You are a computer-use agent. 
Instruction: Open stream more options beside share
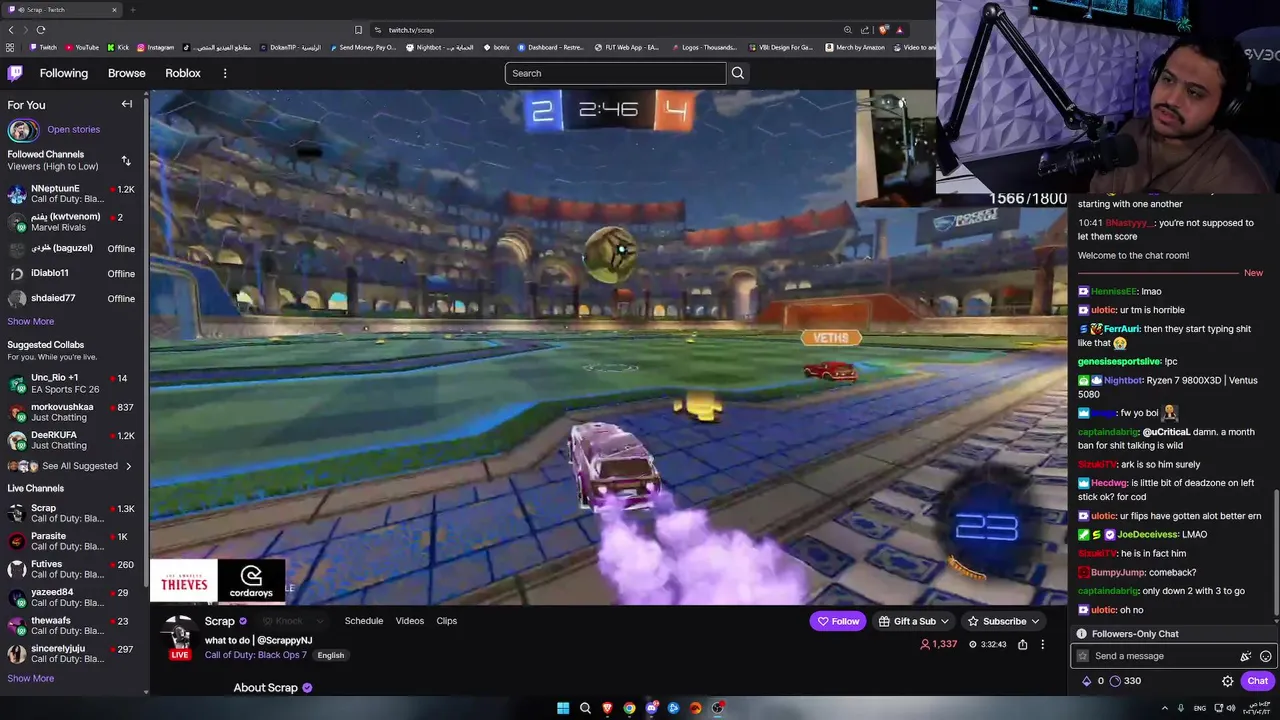[x=1042, y=645]
